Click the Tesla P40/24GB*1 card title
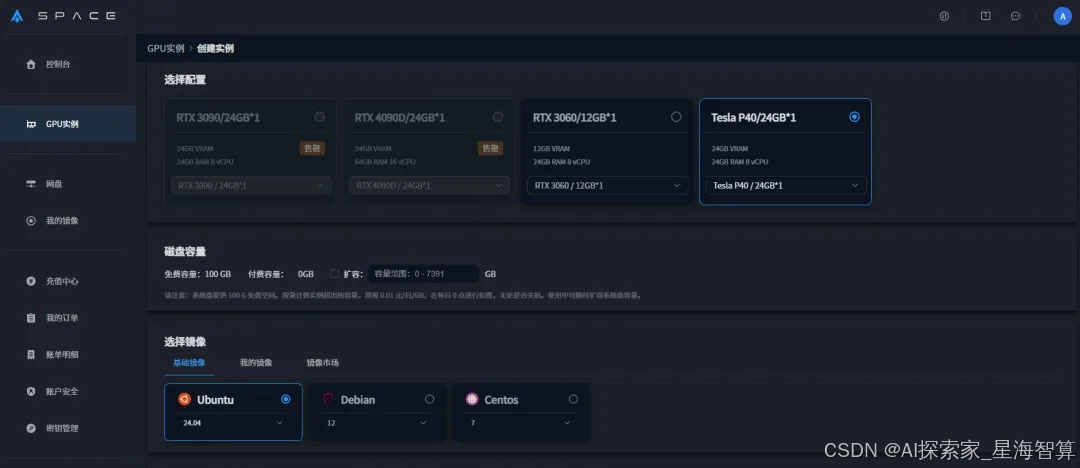Viewport: 1080px width, 468px height. click(754, 117)
